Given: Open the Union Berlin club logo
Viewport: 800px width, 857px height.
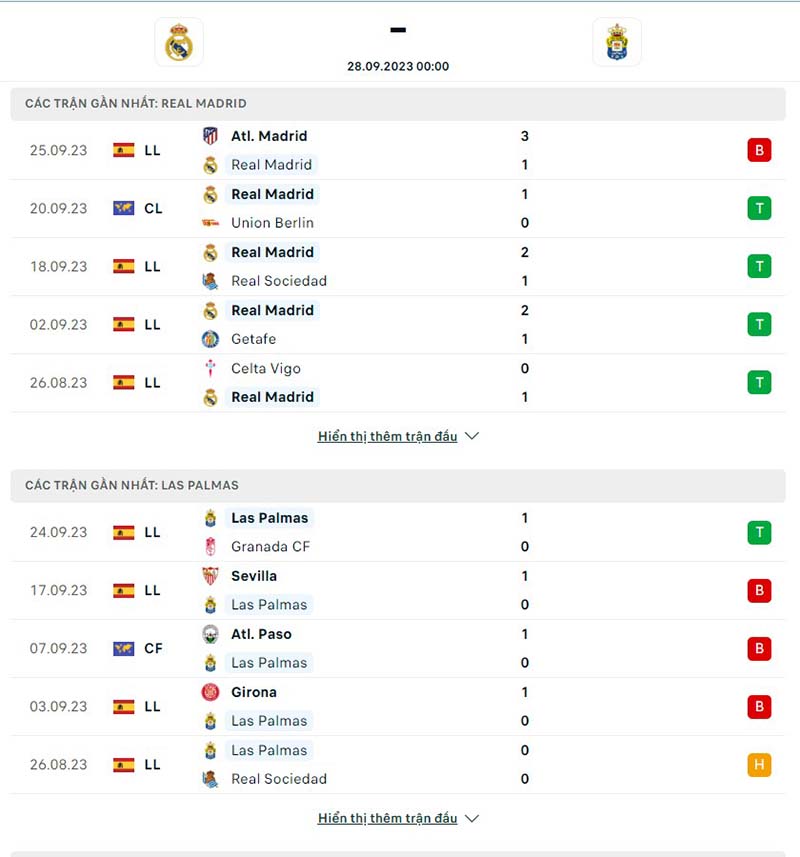Looking at the screenshot, I should click(211, 223).
